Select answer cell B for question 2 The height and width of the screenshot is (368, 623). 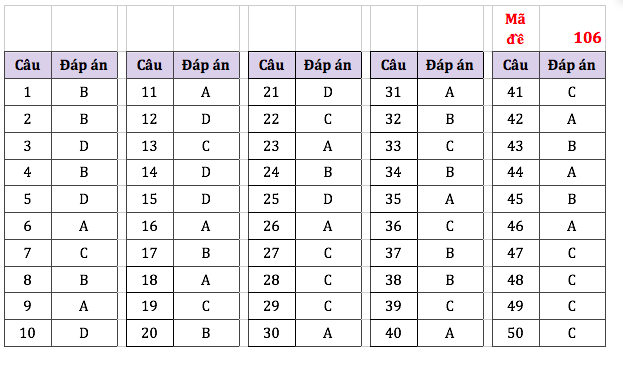pyautogui.click(x=84, y=119)
